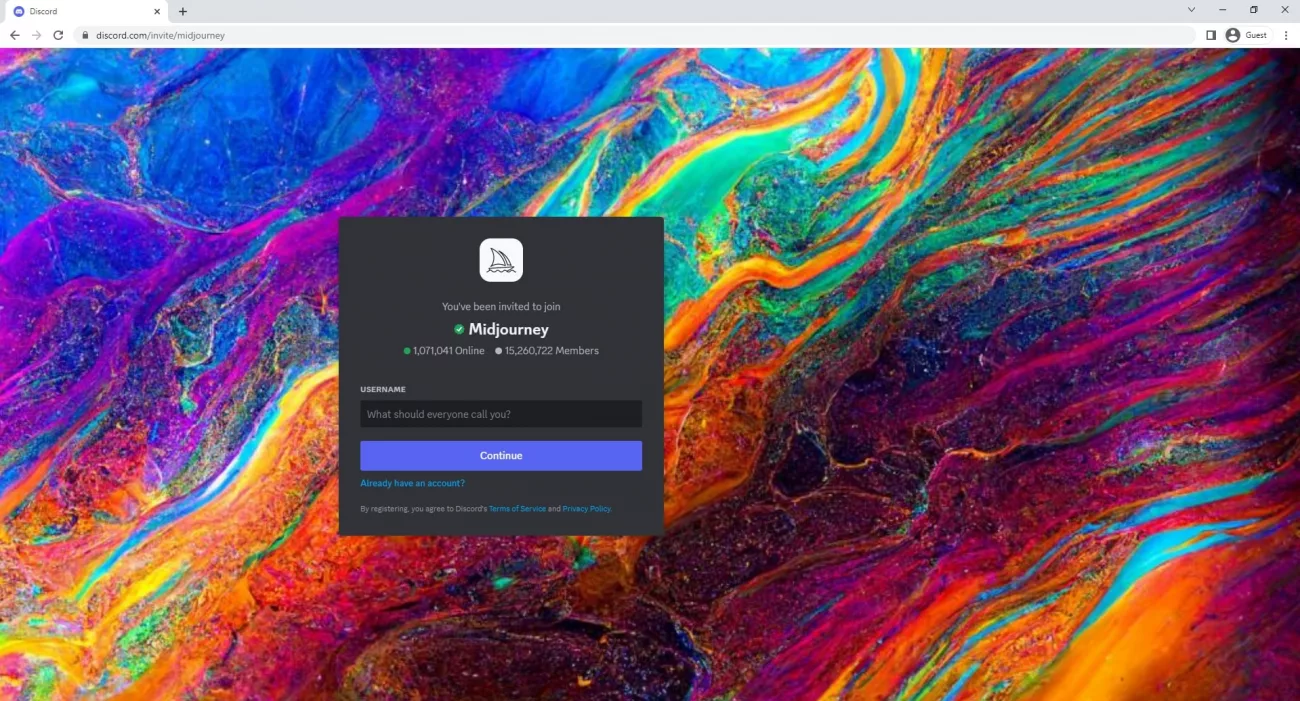Screen dimensions: 1300x701
Task: Click the browser forward arrow
Action: pos(36,35)
